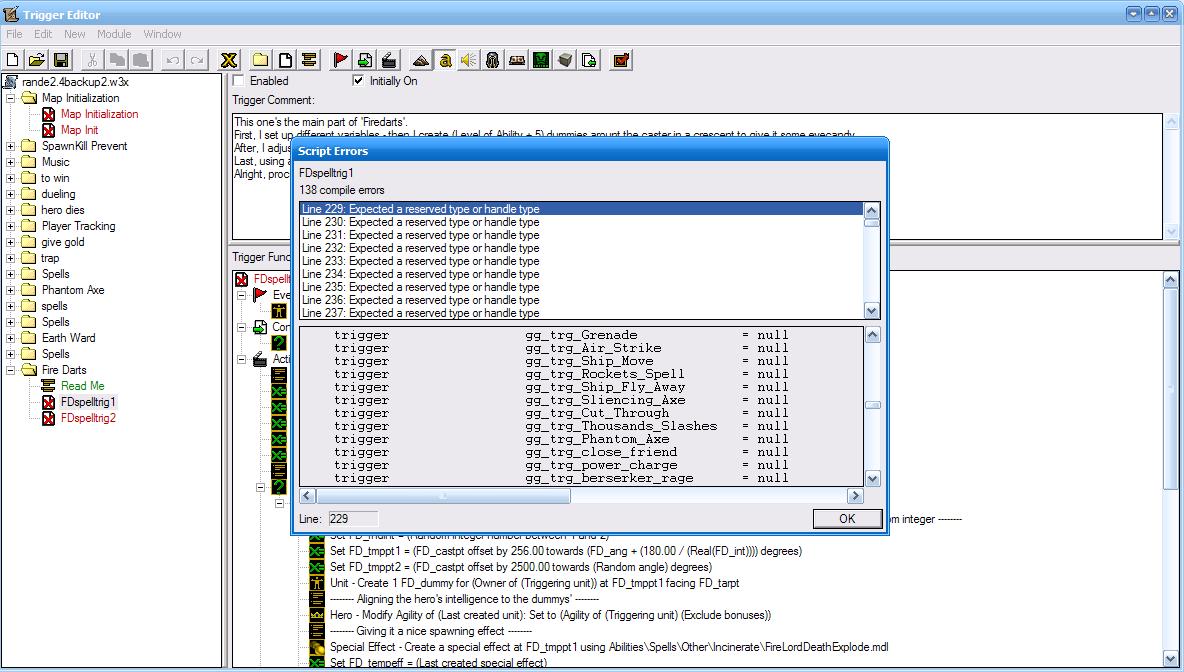Select the hero dies folder
The height and width of the screenshot is (672, 1184).
[x=63, y=210]
